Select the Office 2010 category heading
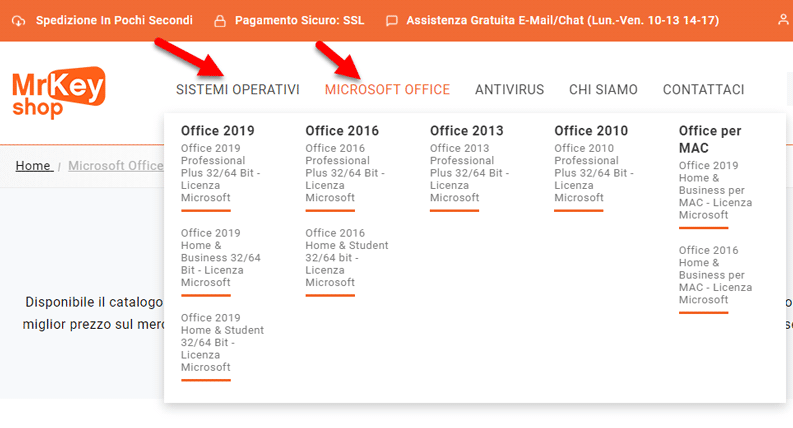The image size is (793, 428). point(591,131)
